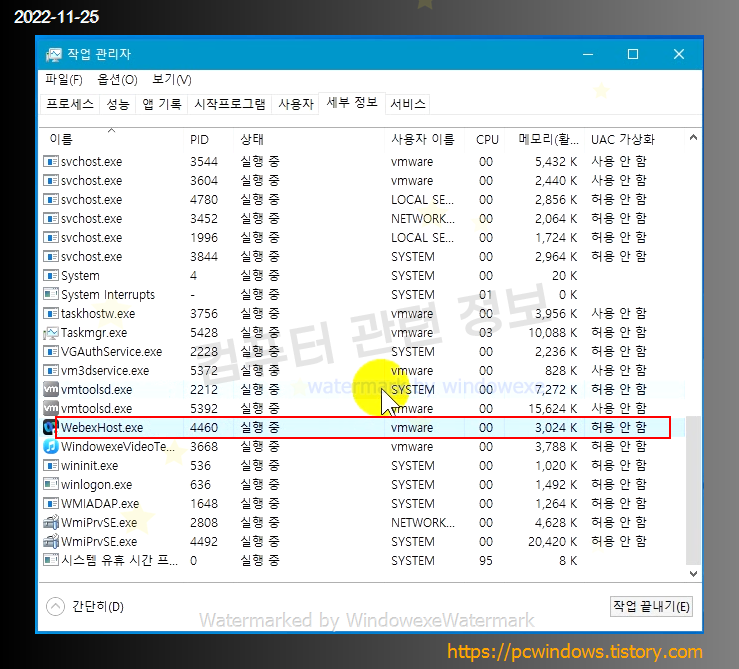Viewport: 739px width, 669px height.
Task: Click svchost.exe icon with PID 1996
Action: coord(50,237)
